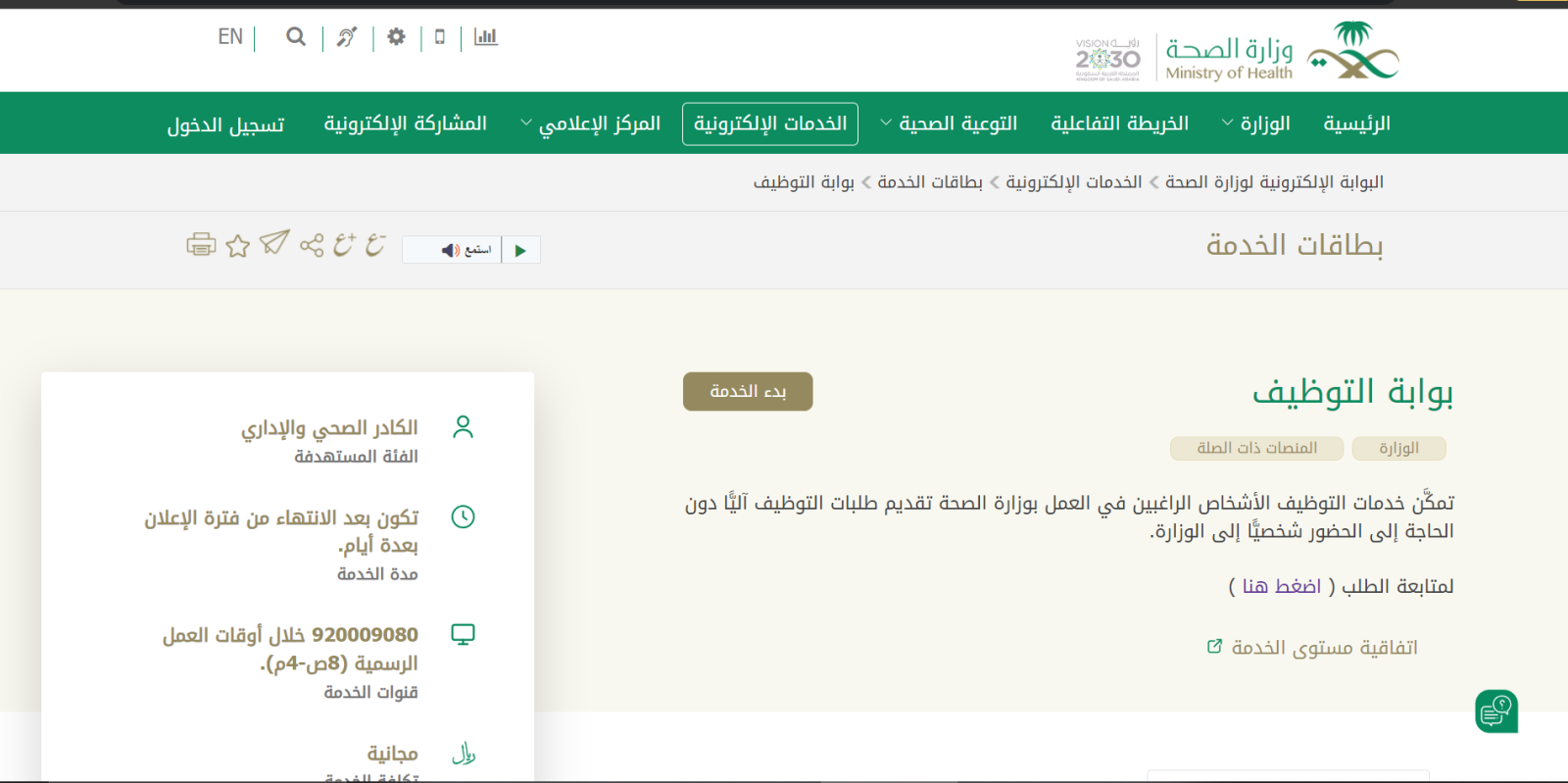Click the بدء الخدمة button
Image resolution: width=1568 pixels, height=783 pixels.
point(748,391)
